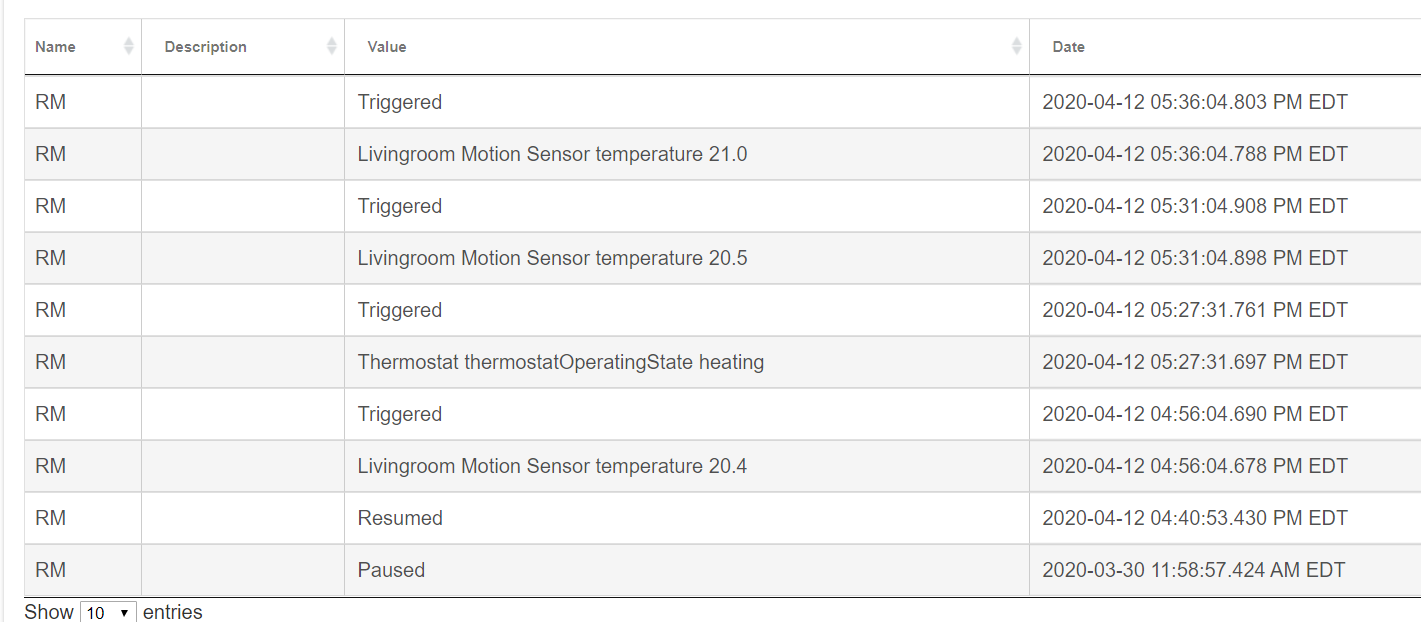
Task: Select the Value column header
Action: click(x=687, y=47)
